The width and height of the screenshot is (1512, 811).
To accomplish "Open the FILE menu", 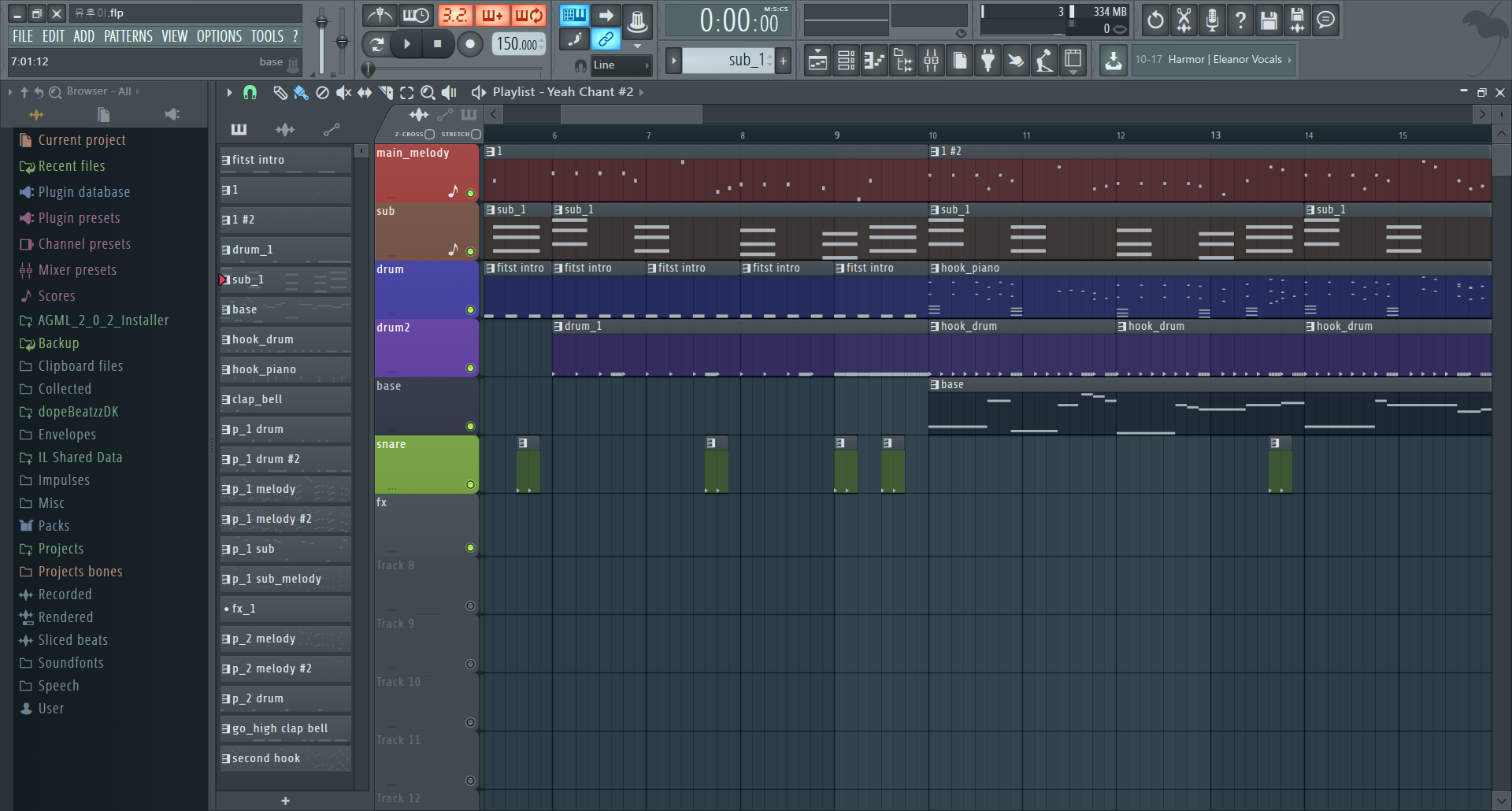I will [23, 36].
